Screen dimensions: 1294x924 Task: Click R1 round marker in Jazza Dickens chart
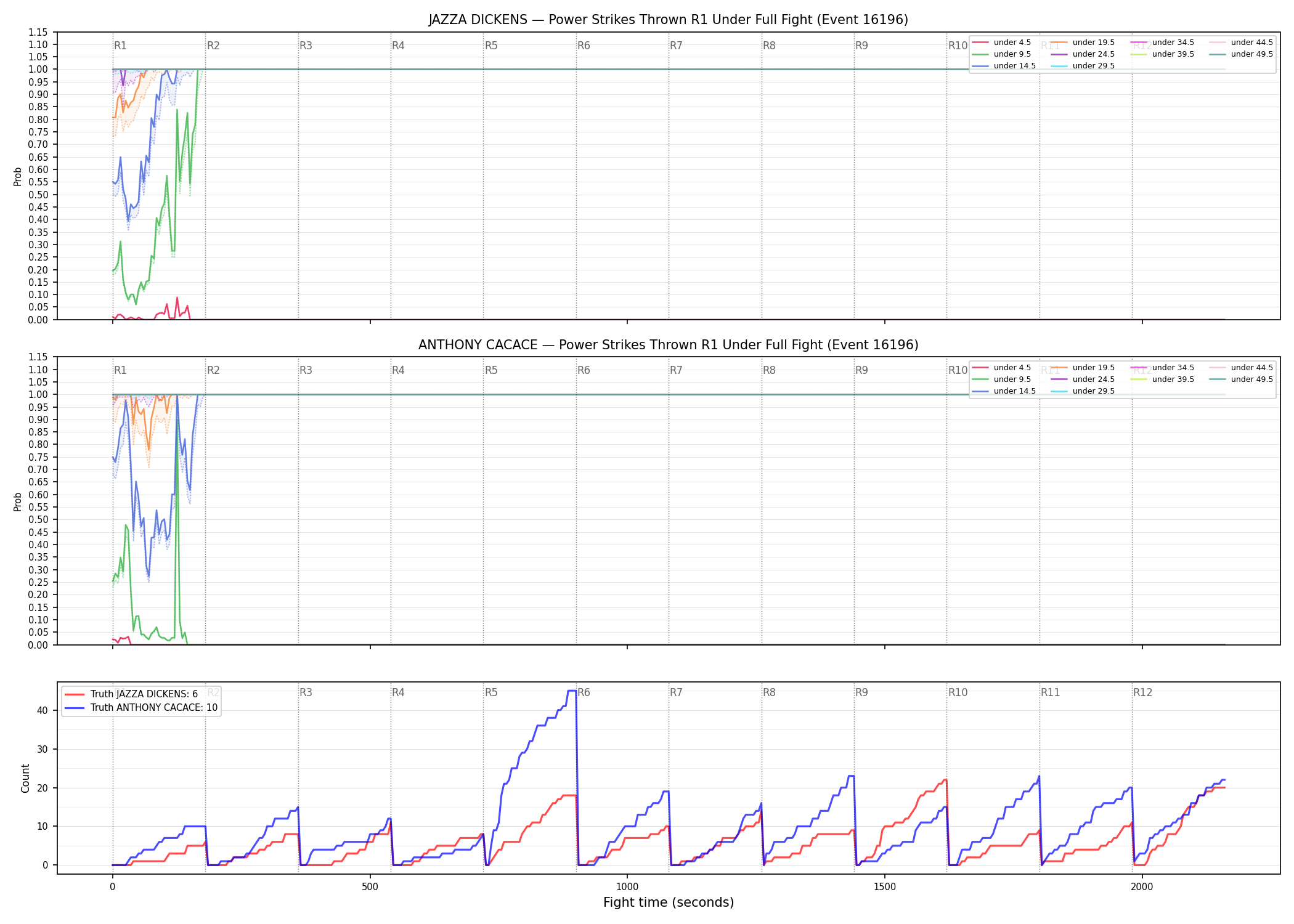click(120, 46)
